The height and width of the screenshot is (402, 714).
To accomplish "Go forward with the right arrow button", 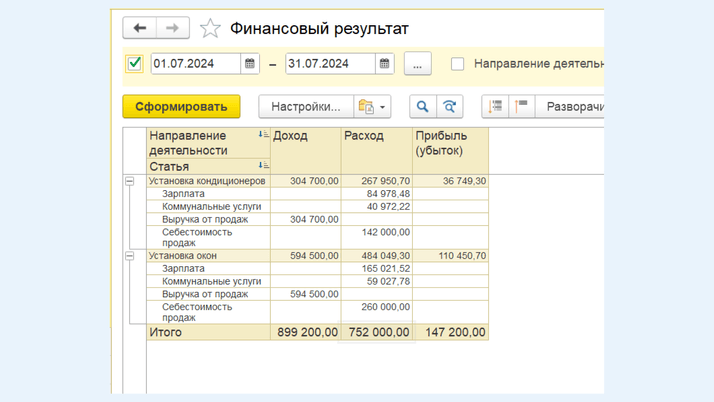I will (x=173, y=28).
